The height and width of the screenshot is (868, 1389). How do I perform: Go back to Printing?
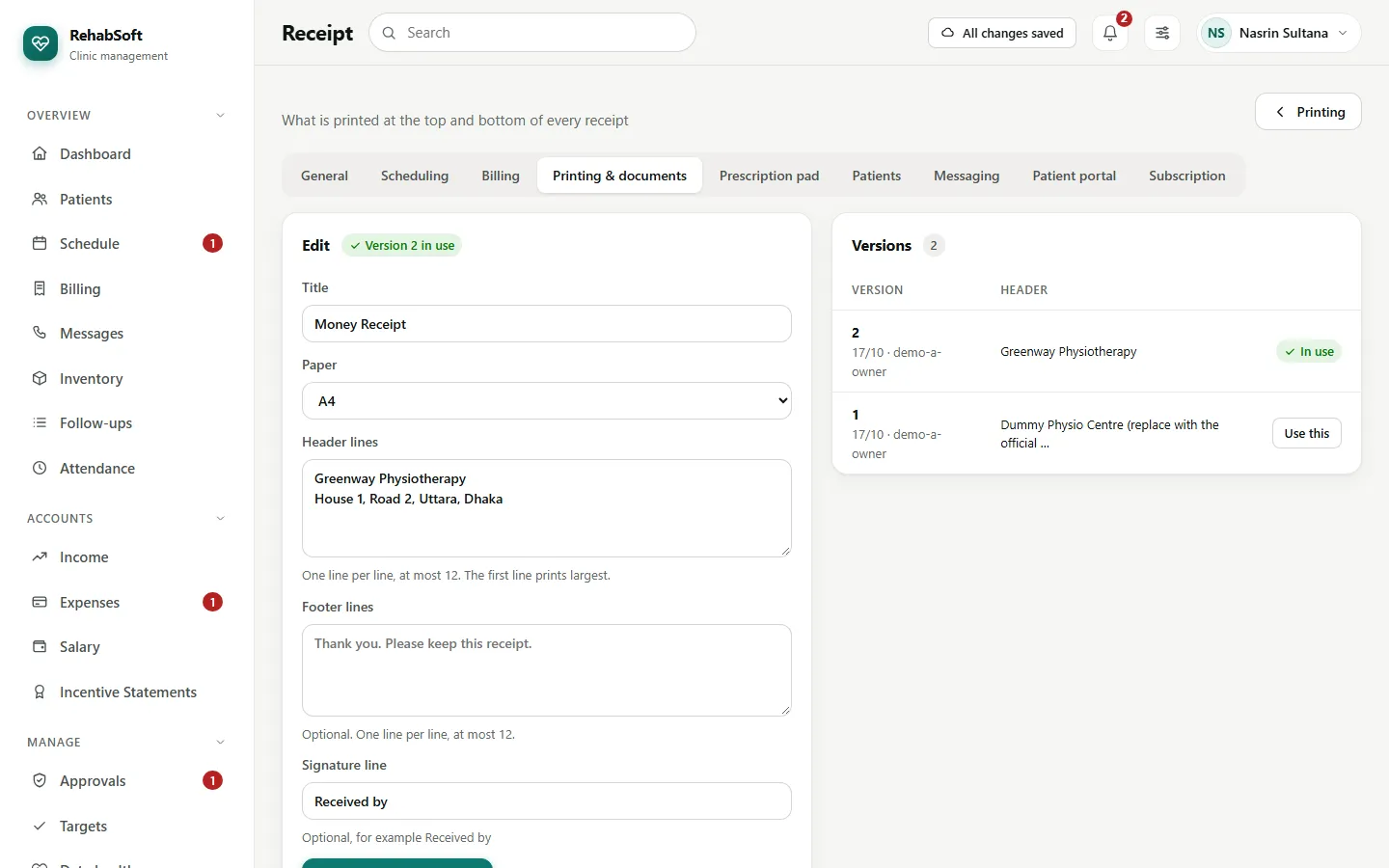coord(1308,112)
